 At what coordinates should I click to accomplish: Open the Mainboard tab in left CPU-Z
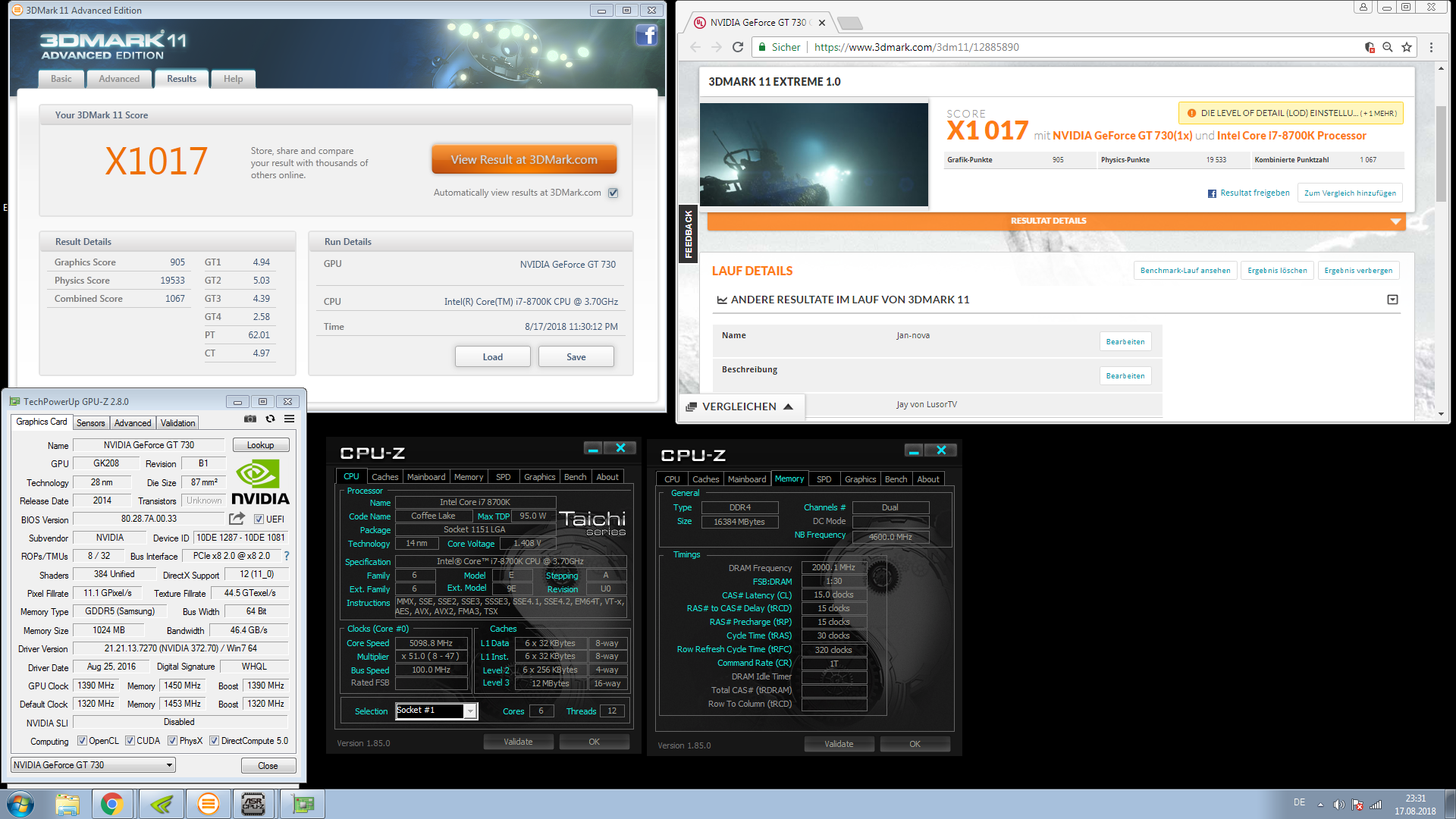(426, 477)
